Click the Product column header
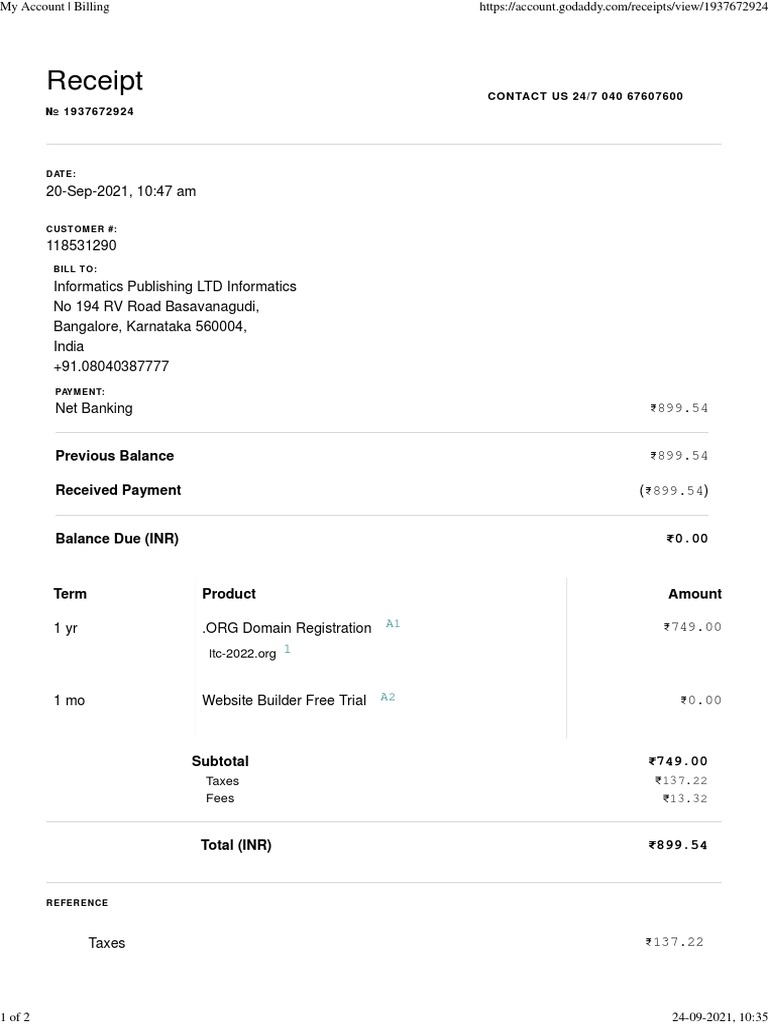Viewport: 768px width, 1024px height. (x=229, y=593)
